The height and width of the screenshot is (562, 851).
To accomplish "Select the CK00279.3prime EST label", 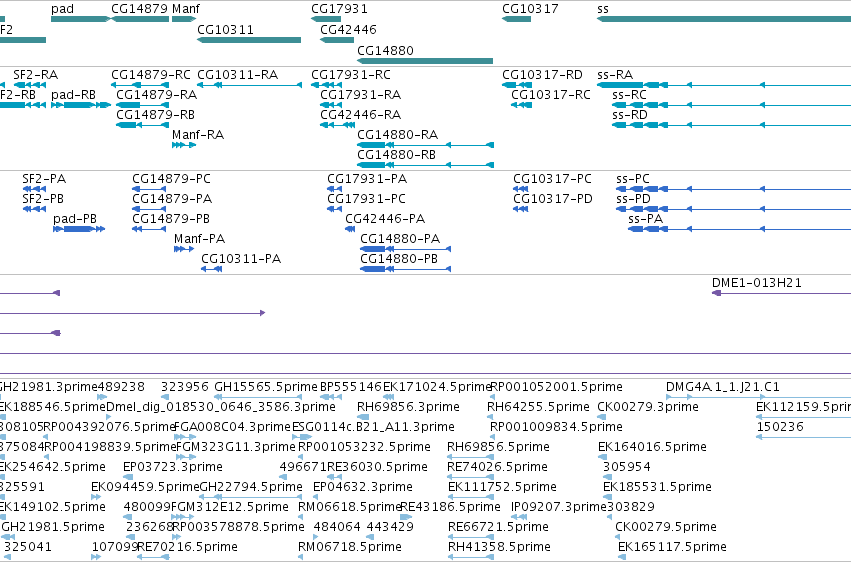I will click(647, 407).
